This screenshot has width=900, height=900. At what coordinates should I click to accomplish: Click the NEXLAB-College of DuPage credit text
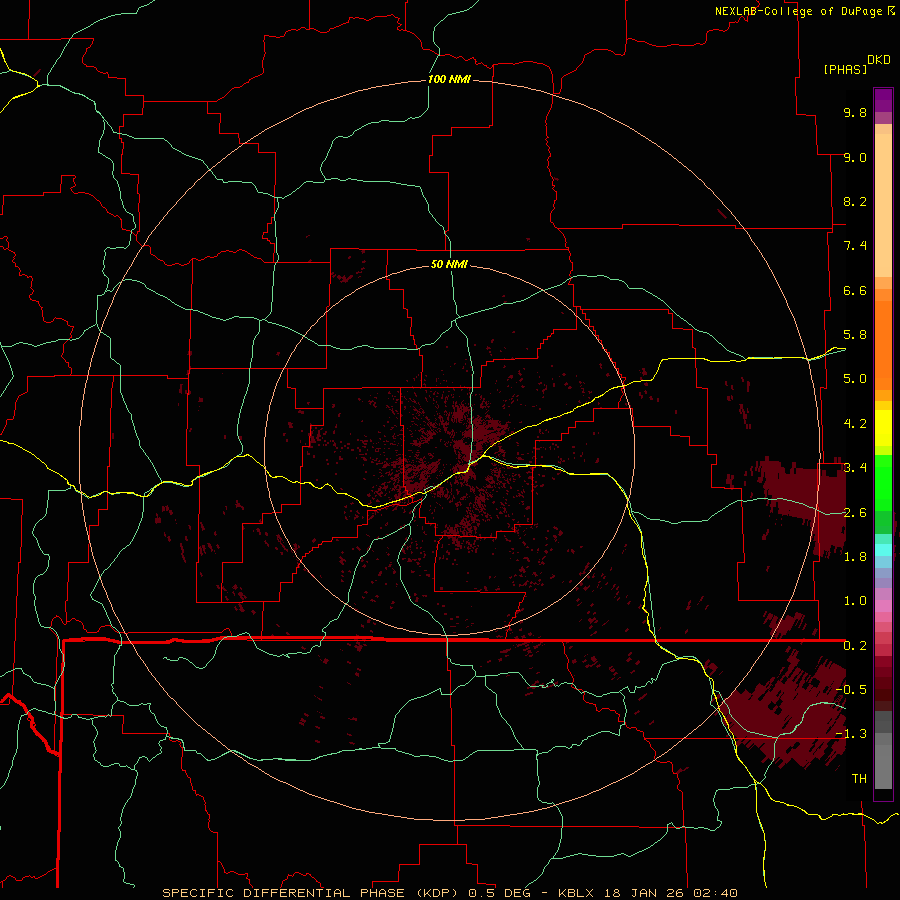coord(798,11)
